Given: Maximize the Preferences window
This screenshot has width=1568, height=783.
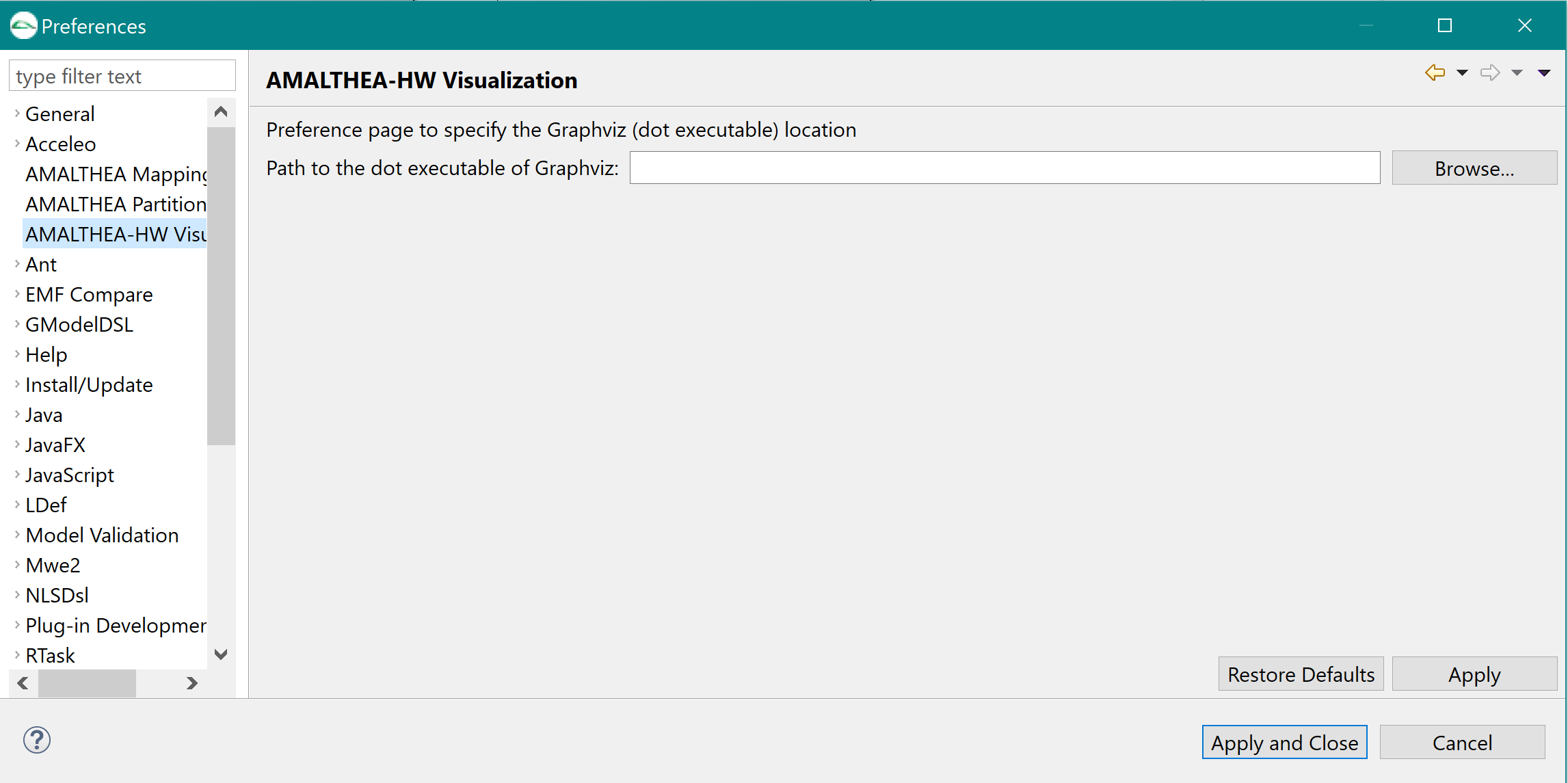Looking at the screenshot, I should [1445, 25].
